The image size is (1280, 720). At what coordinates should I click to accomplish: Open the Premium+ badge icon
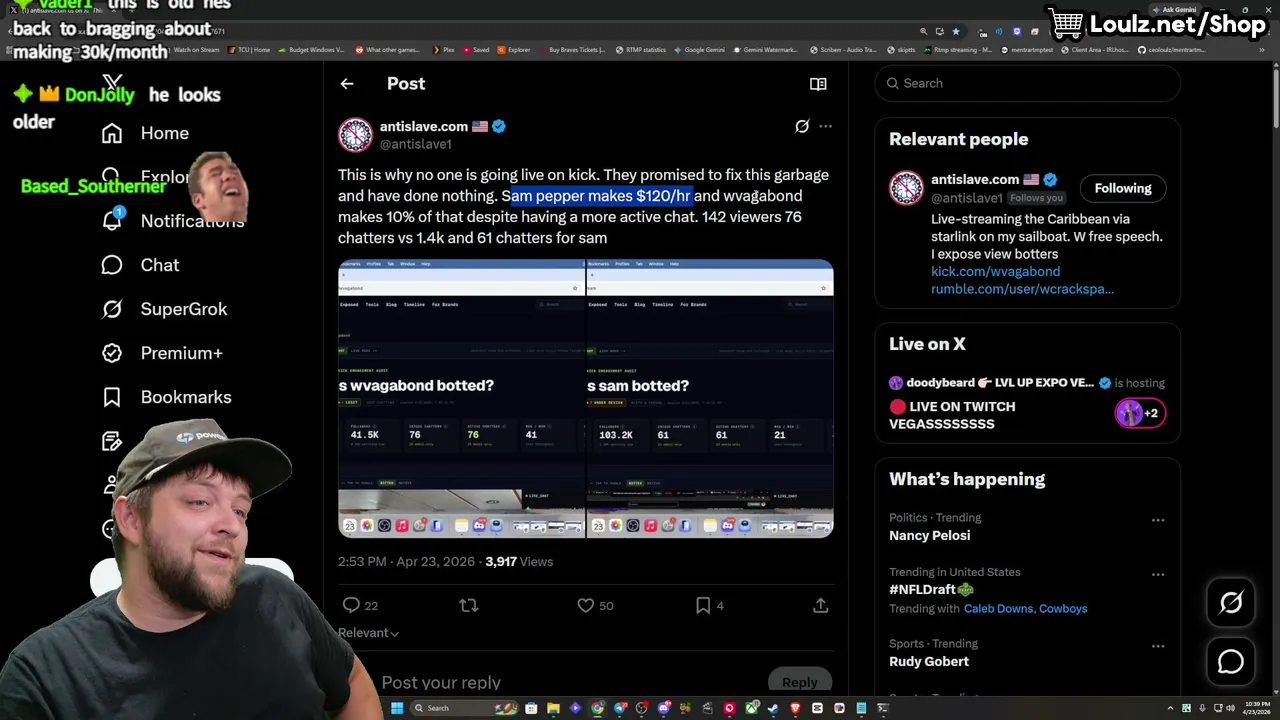112,353
